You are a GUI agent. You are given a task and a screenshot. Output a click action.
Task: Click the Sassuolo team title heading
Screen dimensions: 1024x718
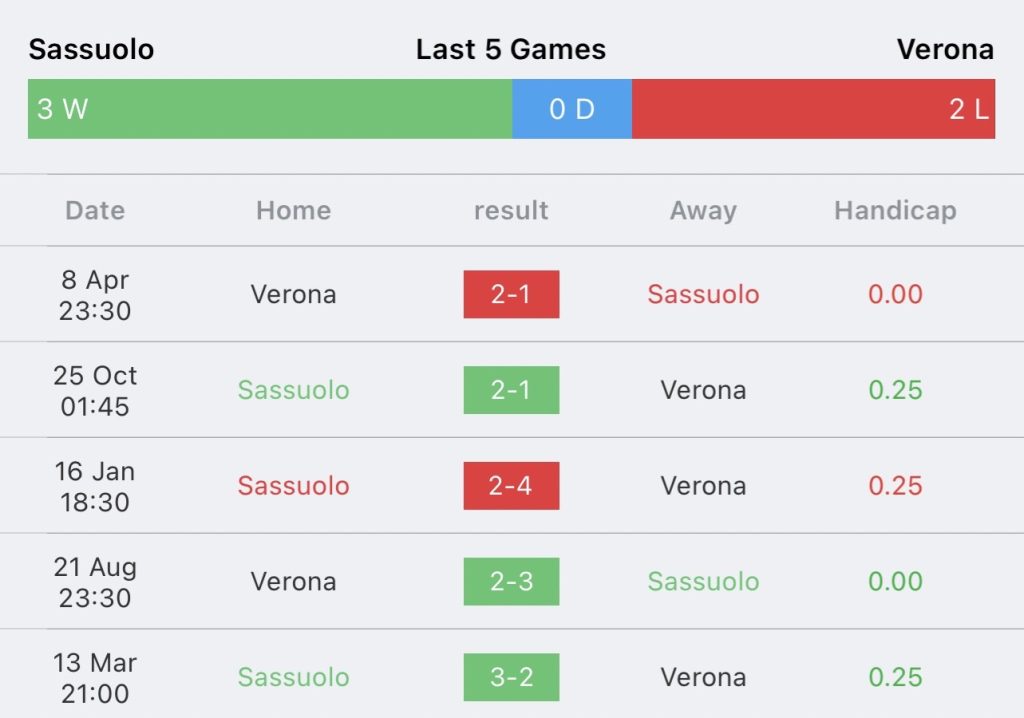tap(91, 50)
